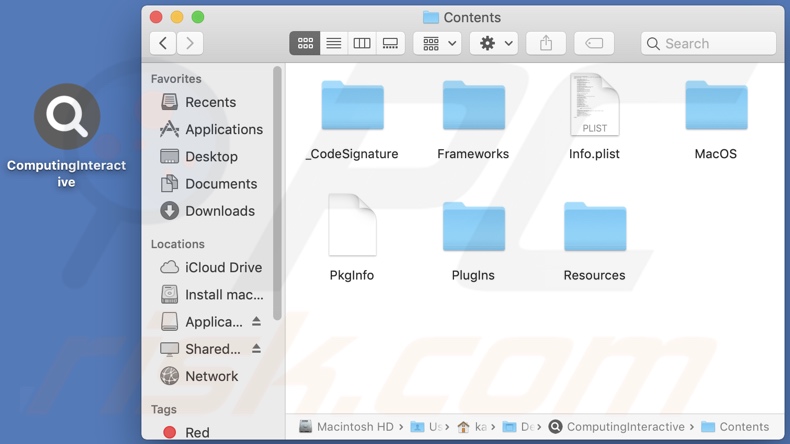The width and height of the screenshot is (790, 444).
Task: Click the home folder in path bar
Action: [x=472, y=427]
